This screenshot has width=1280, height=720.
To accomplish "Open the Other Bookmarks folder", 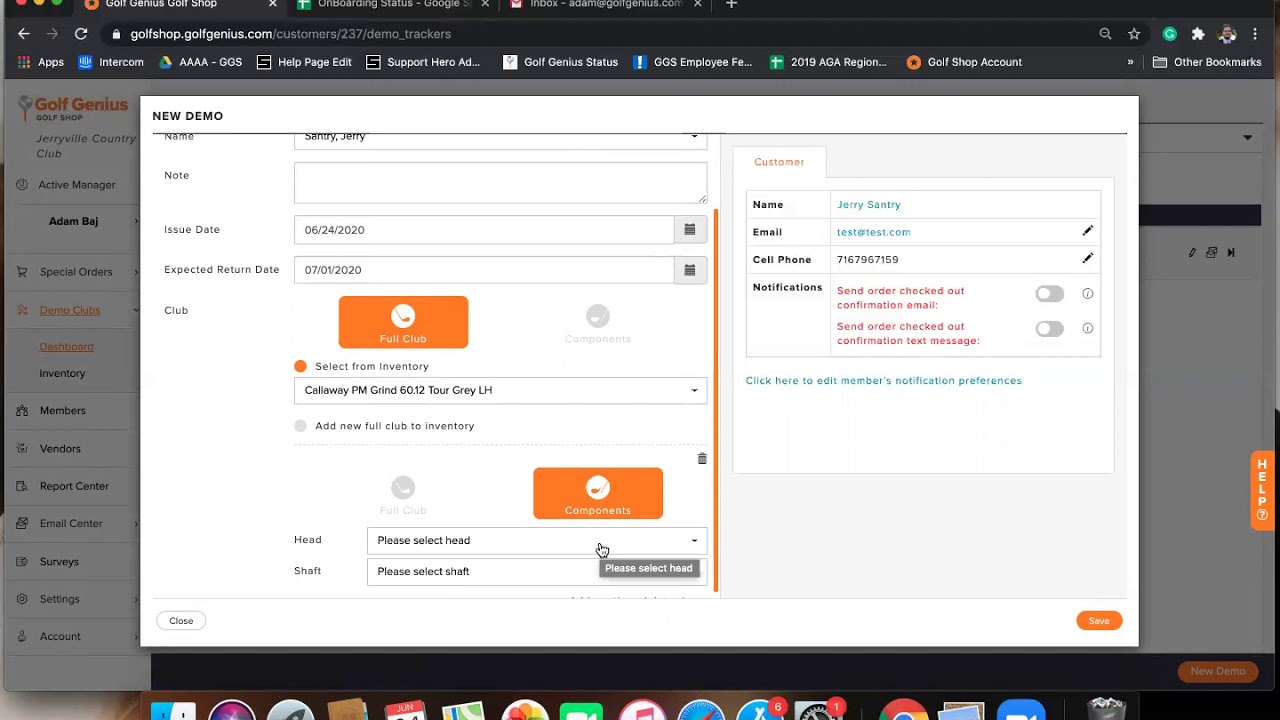I will (1207, 62).
